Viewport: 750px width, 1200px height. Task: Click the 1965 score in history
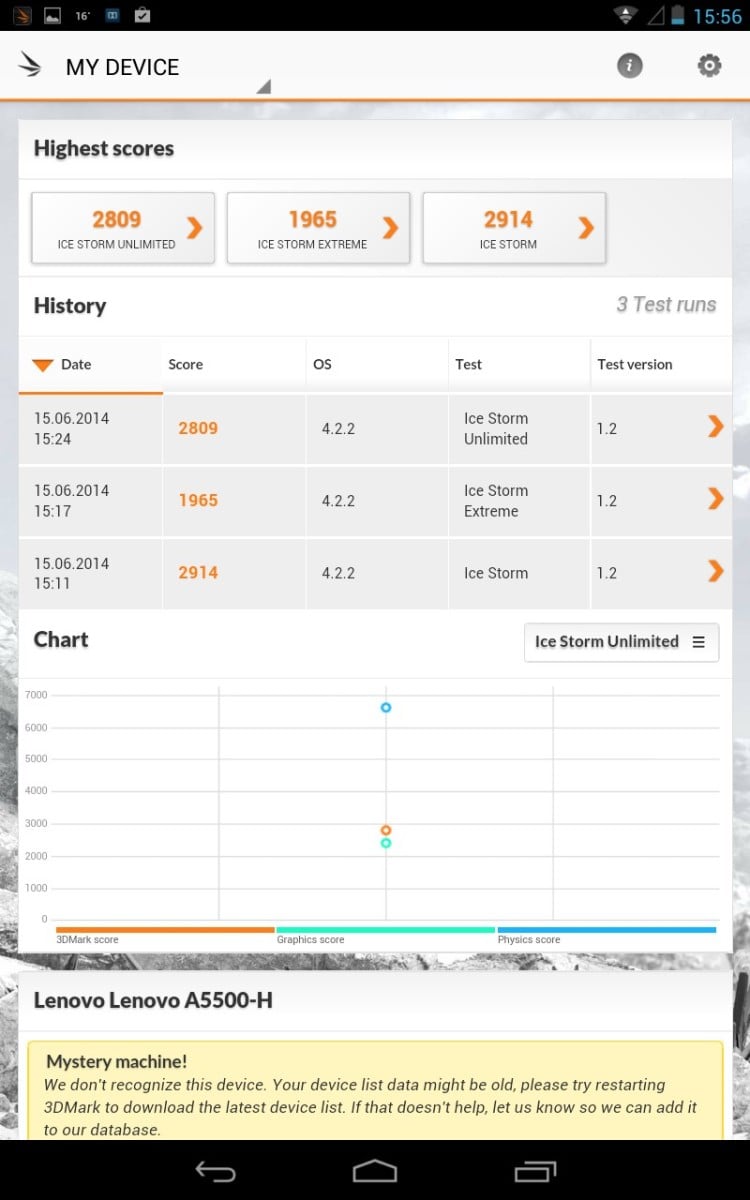pyautogui.click(x=198, y=500)
